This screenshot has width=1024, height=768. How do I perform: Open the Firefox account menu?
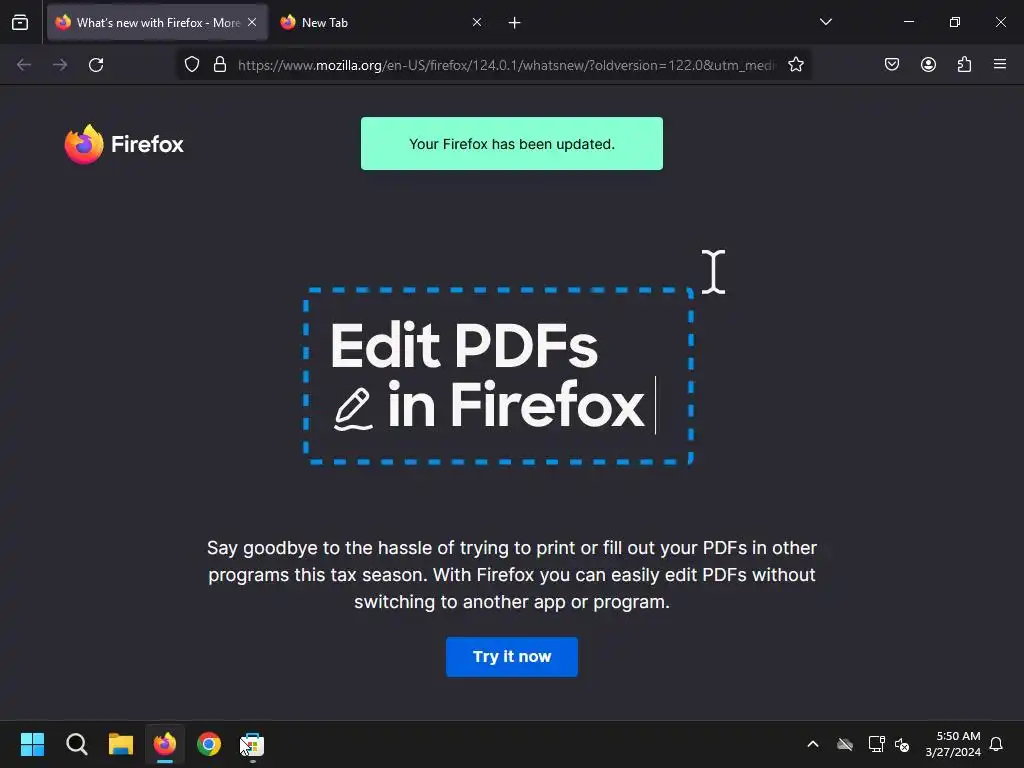coord(928,65)
